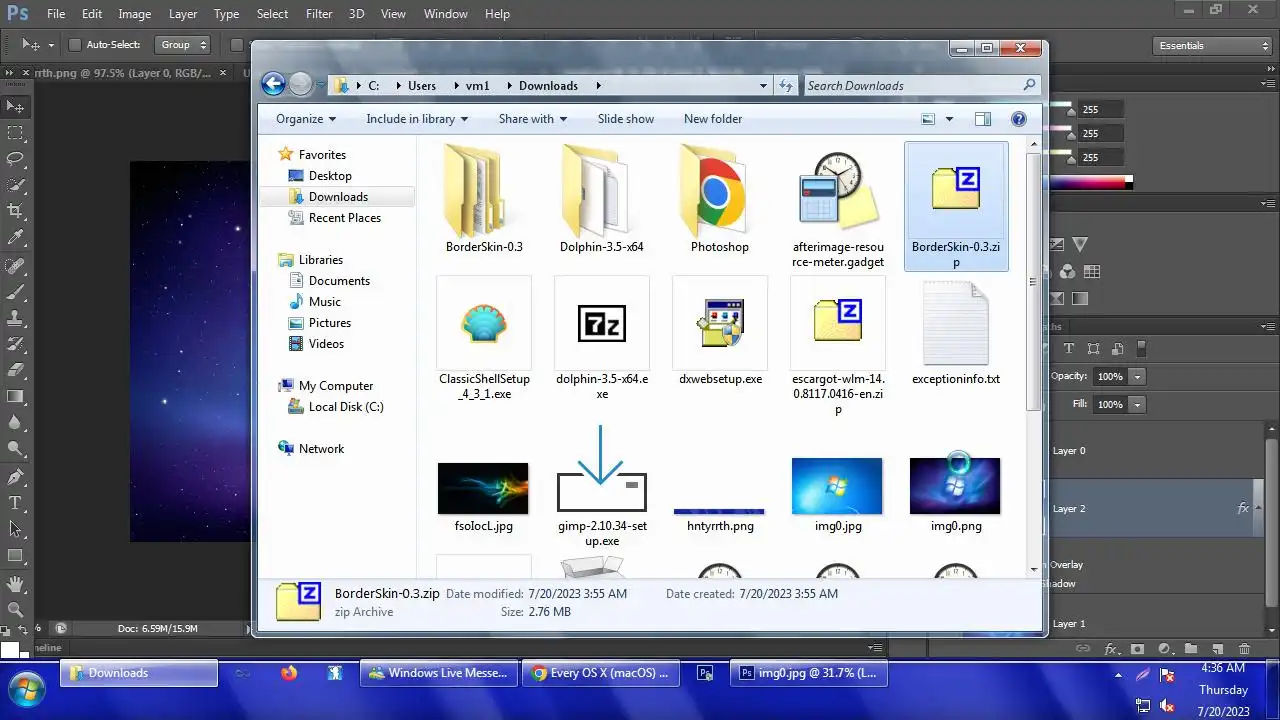Screen dimensions: 1280x720
Task: Open Windows Live Messenger taskbar button
Action: (440, 673)
